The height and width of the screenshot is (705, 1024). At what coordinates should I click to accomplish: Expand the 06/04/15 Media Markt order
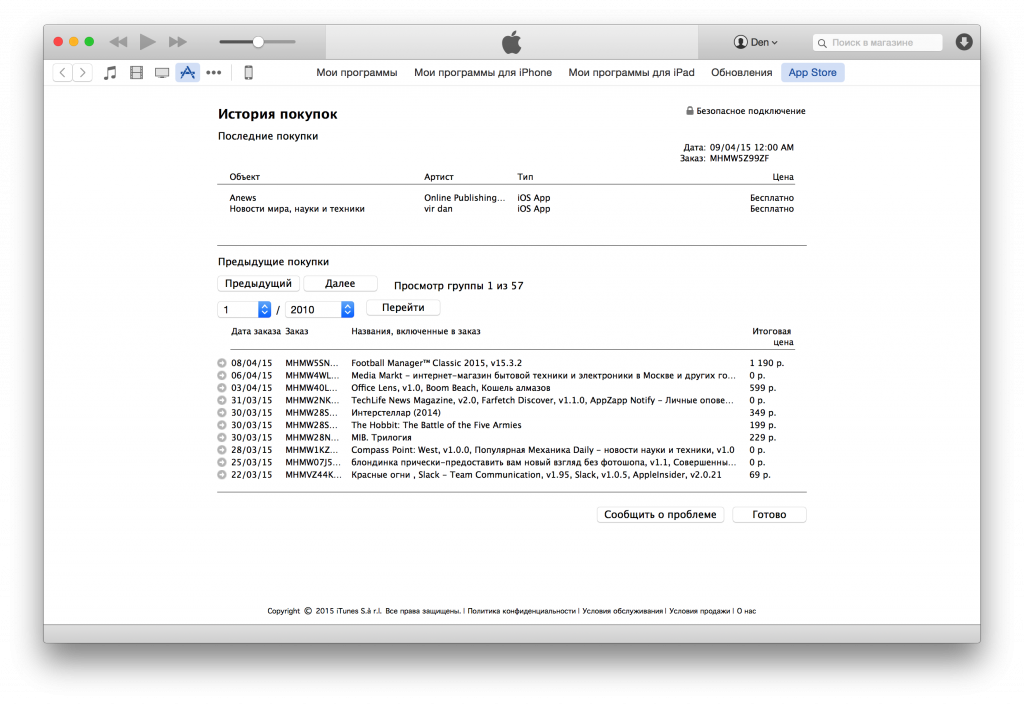point(222,375)
